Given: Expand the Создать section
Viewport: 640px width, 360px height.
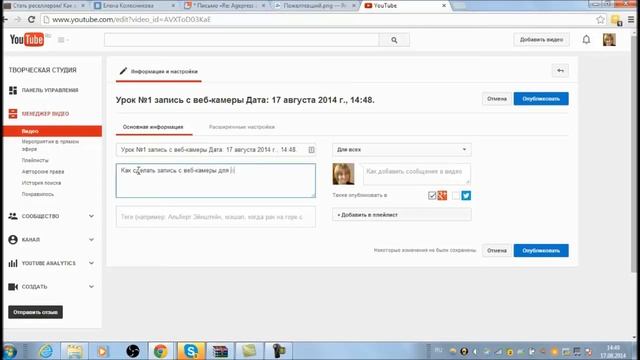Looking at the screenshot, I should point(91,287).
